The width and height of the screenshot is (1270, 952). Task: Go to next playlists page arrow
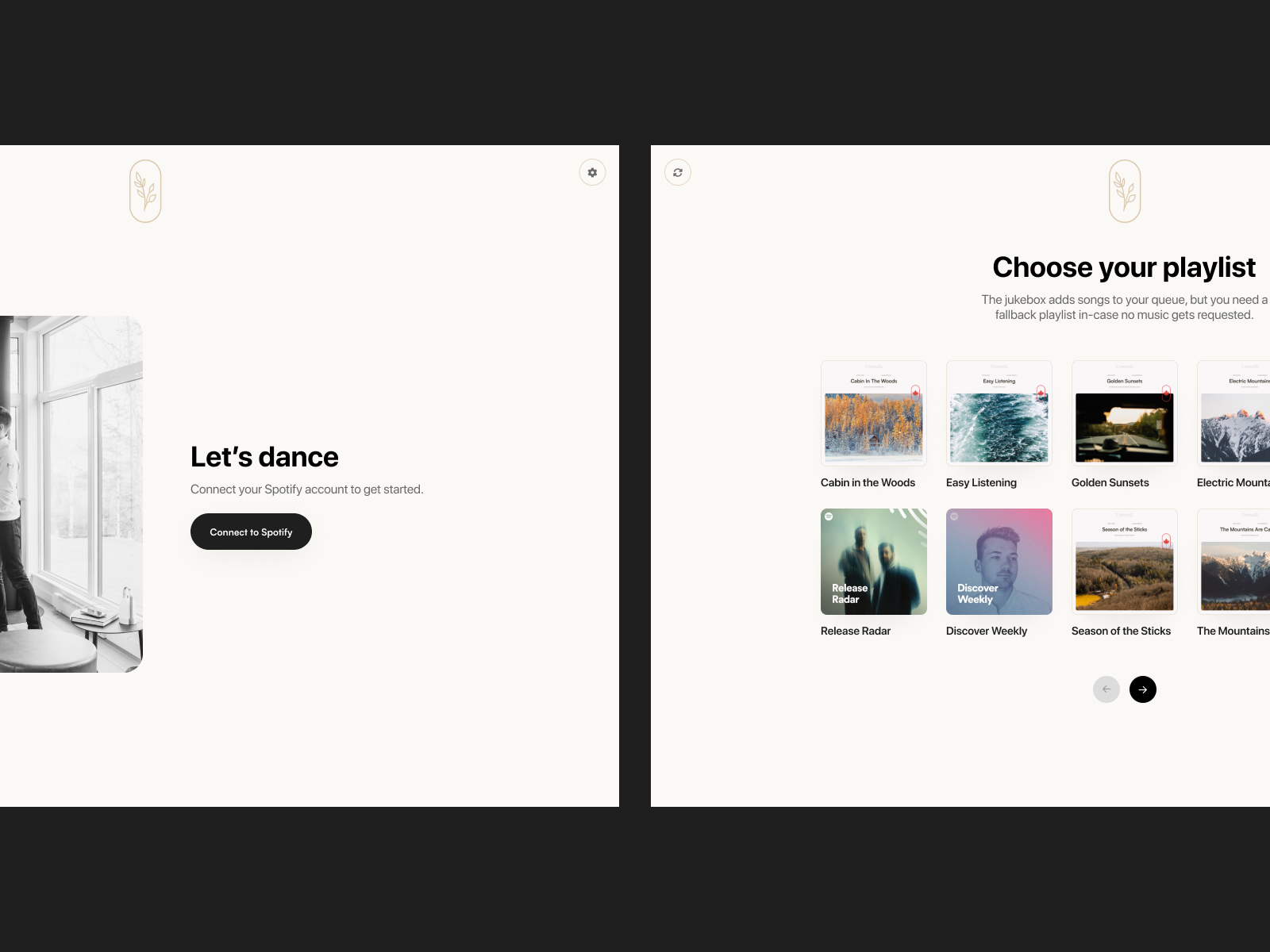[1142, 689]
